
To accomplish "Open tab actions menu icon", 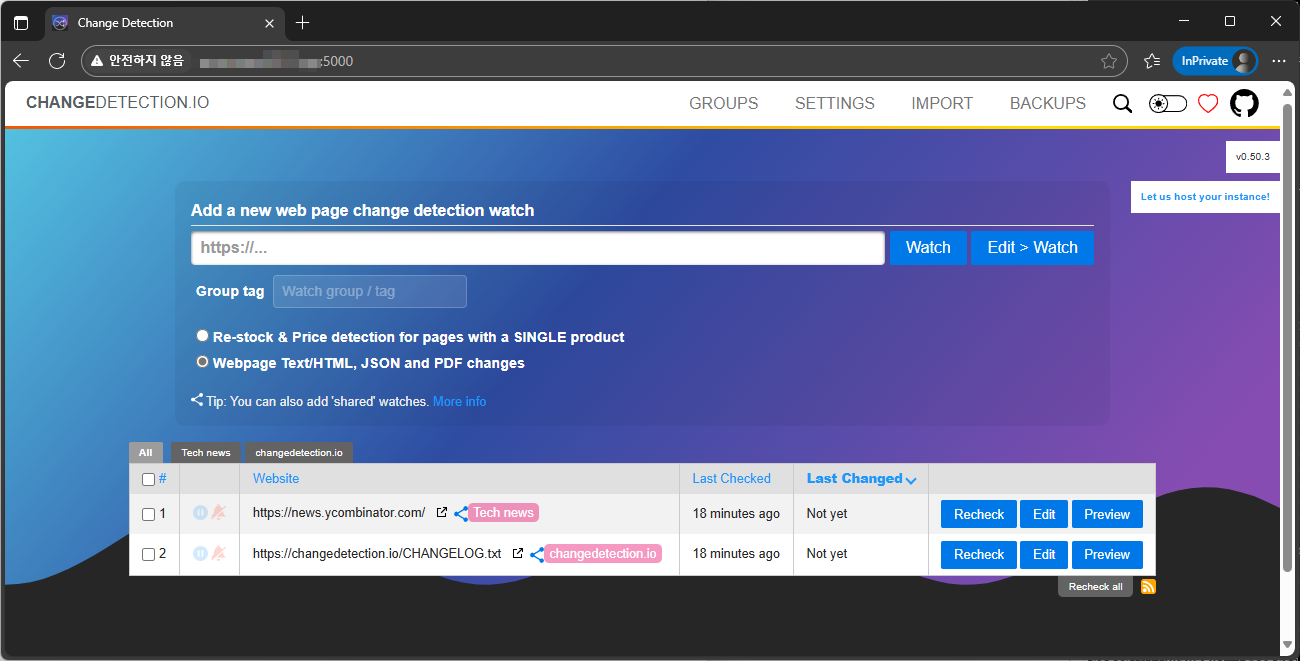I will pyautogui.click(x=21, y=22).
